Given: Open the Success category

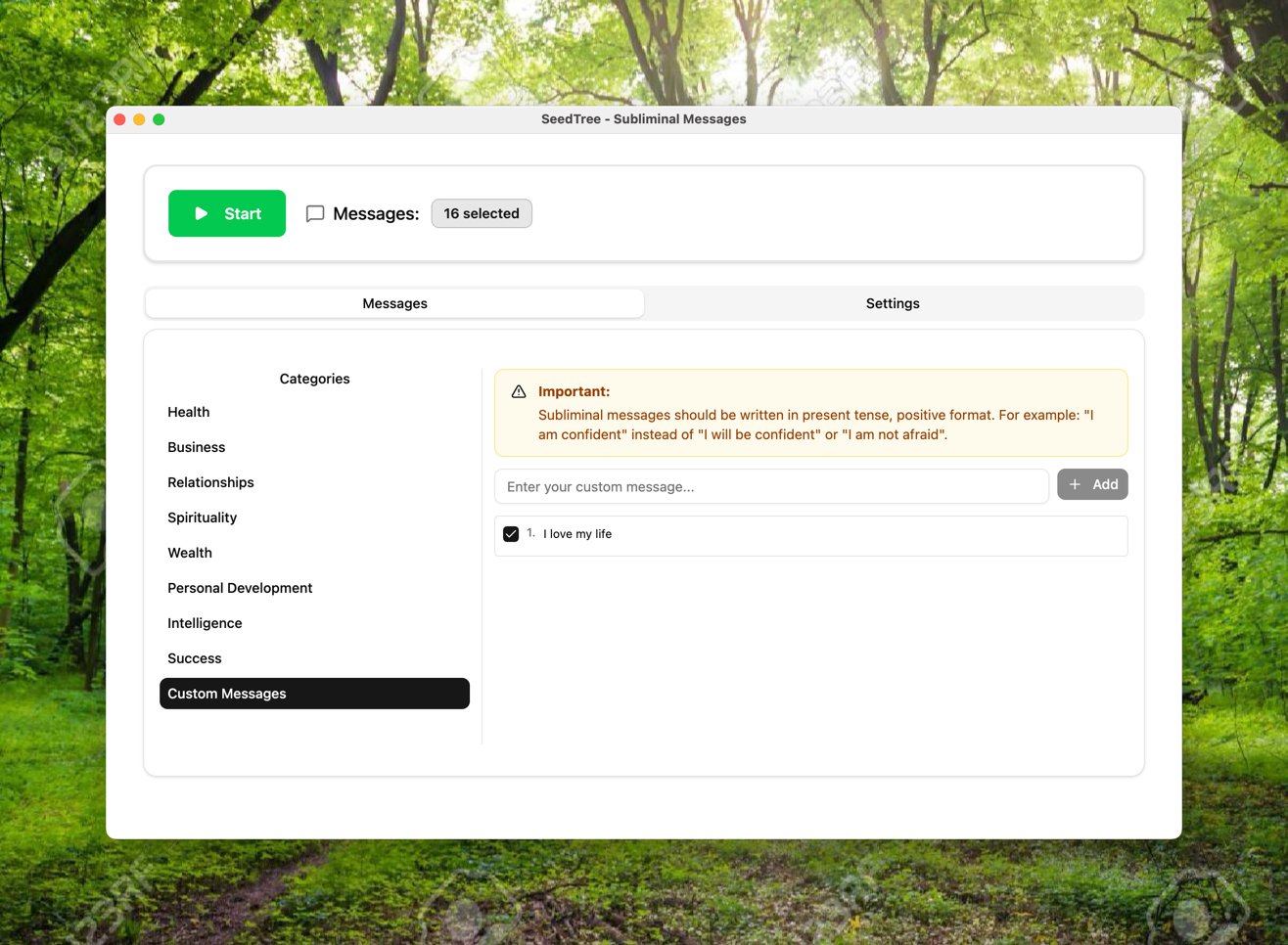Looking at the screenshot, I should pyautogui.click(x=195, y=658).
